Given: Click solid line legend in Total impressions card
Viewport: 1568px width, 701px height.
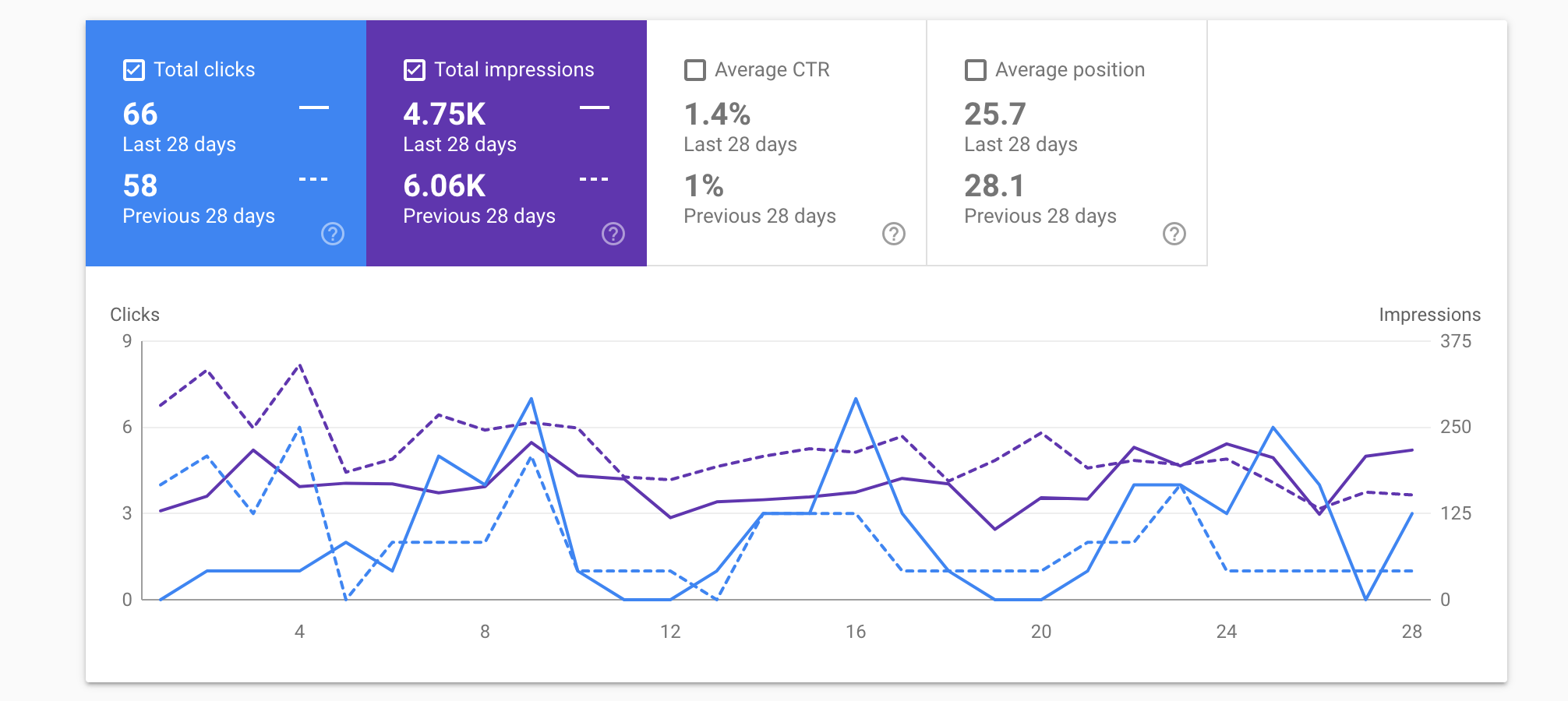Looking at the screenshot, I should 594,107.
